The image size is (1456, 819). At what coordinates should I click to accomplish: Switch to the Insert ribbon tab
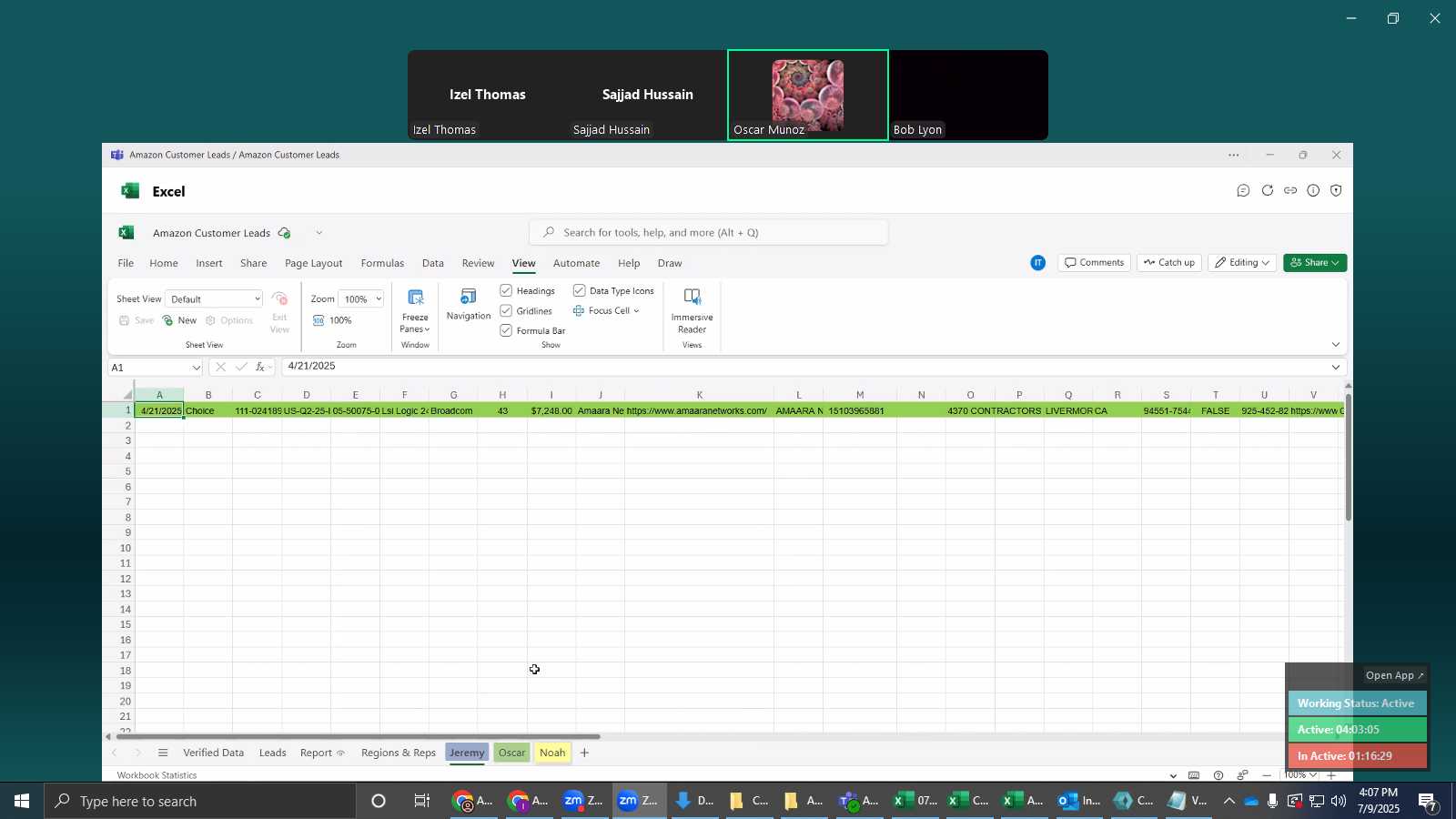pyautogui.click(x=209, y=263)
